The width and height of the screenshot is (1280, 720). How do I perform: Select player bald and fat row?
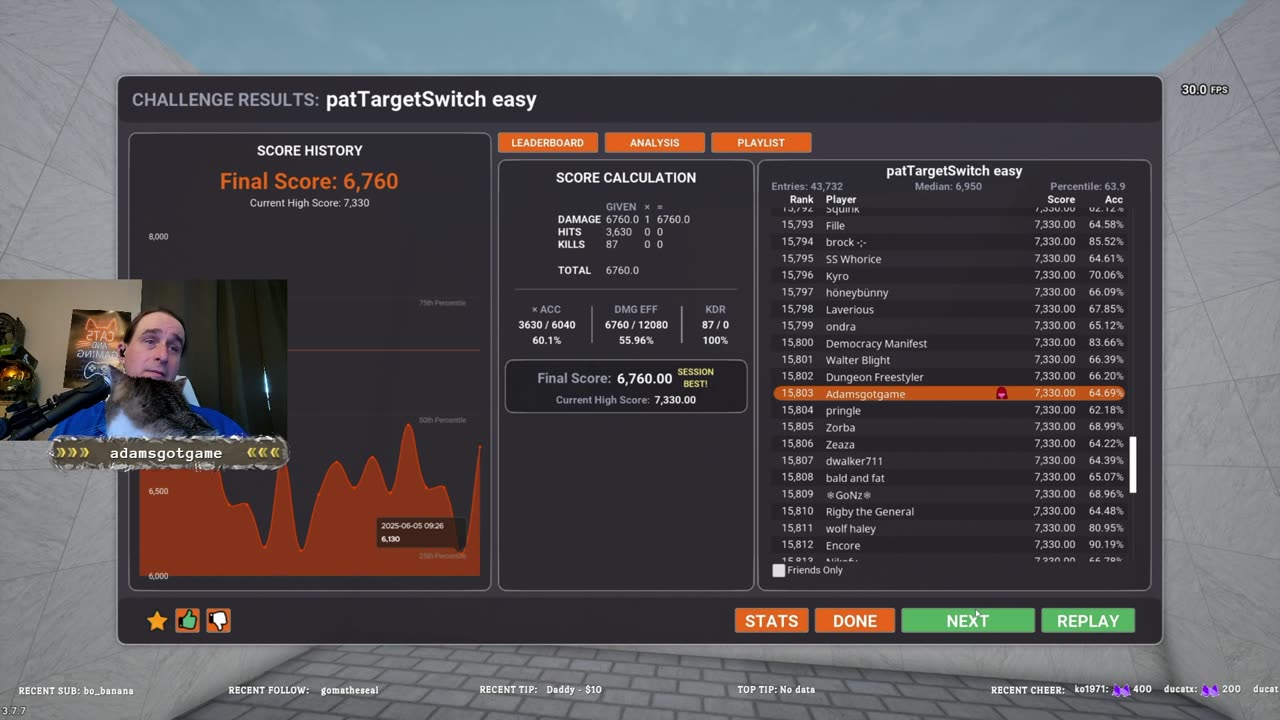[x=949, y=478]
